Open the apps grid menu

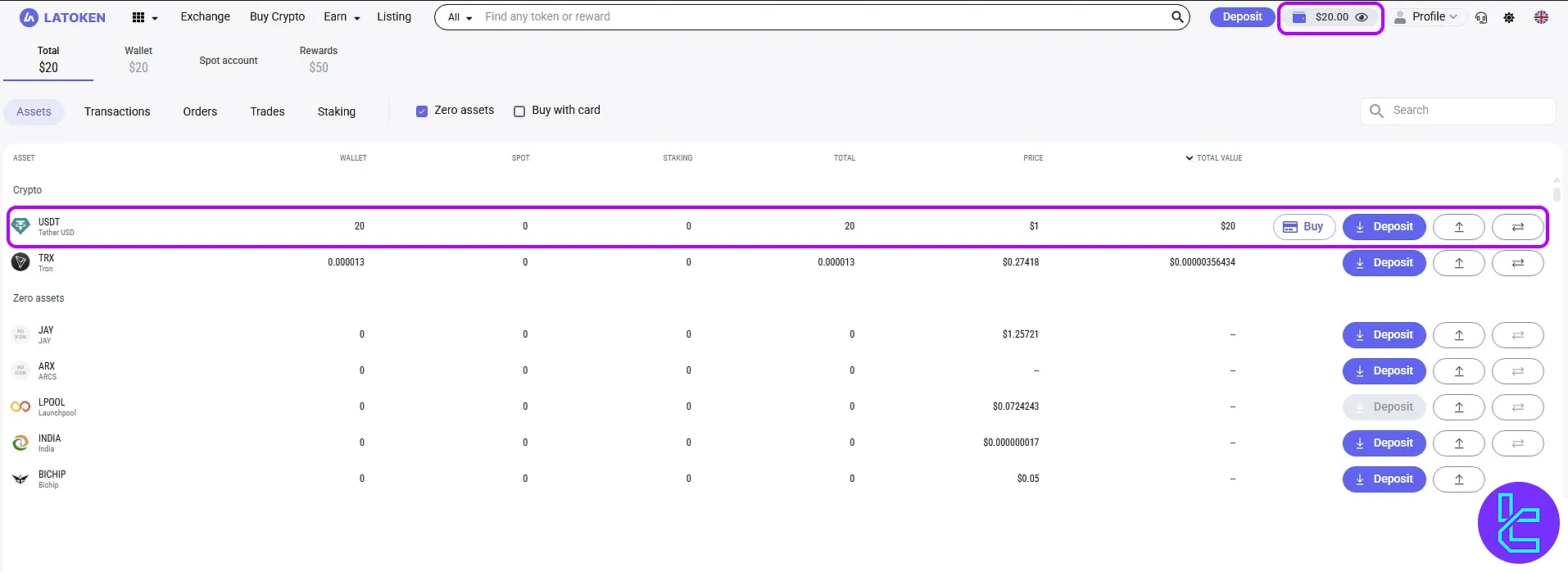pyautogui.click(x=144, y=17)
